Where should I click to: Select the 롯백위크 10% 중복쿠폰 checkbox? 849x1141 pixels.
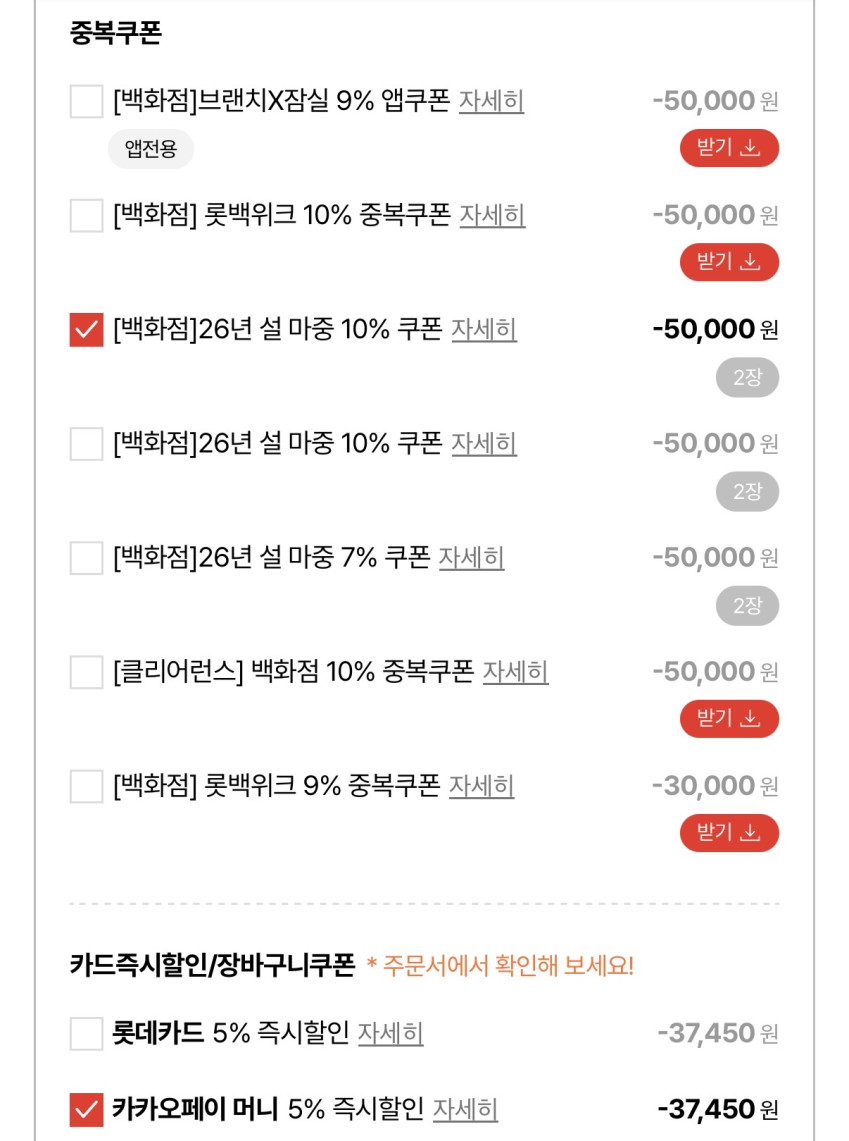coord(87,215)
